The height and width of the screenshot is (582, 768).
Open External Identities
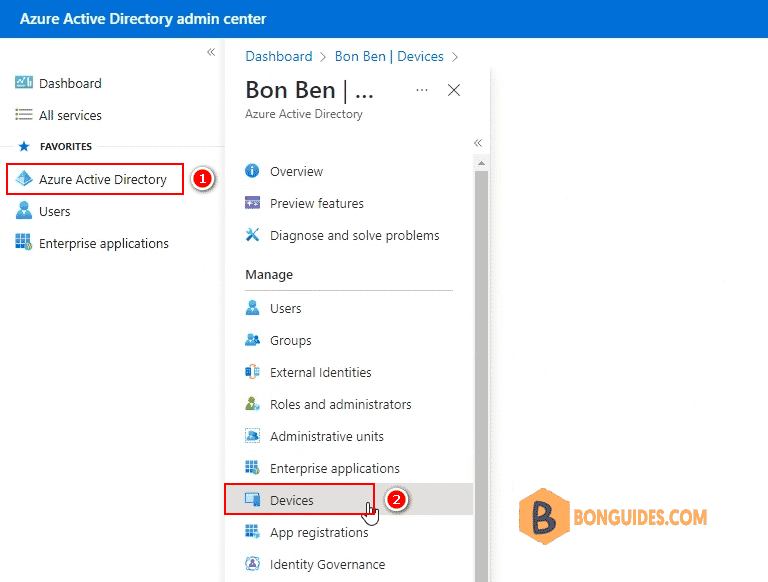click(x=321, y=372)
